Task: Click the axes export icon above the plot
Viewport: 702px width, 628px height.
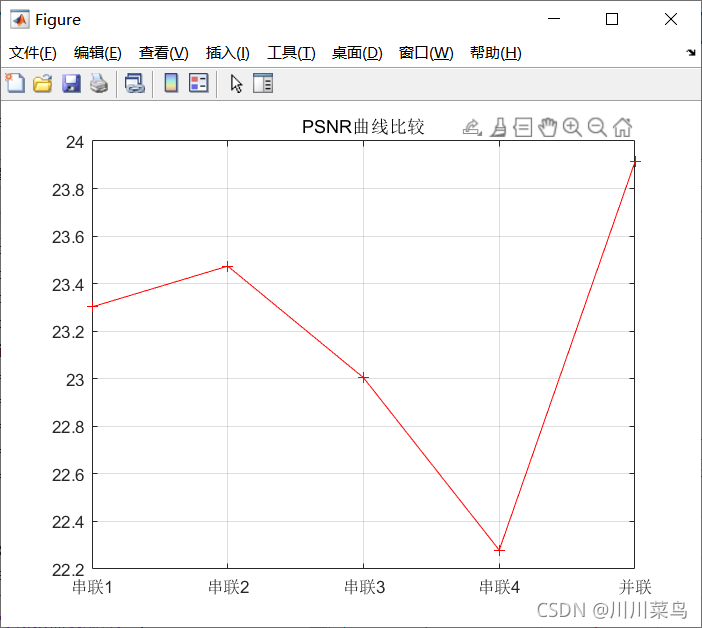Action: click(x=472, y=128)
